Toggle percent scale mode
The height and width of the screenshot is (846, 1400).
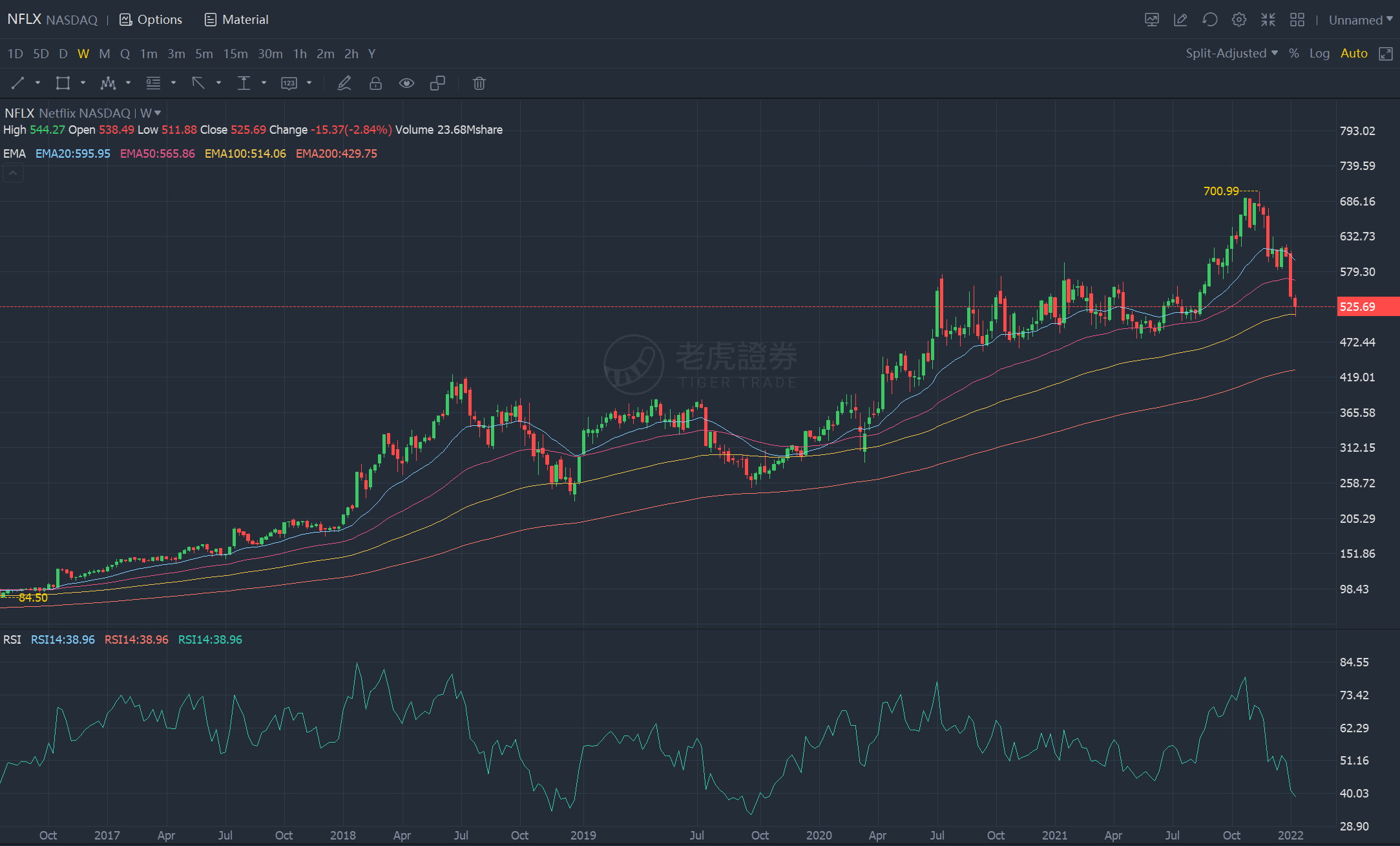click(x=1293, y=54)
